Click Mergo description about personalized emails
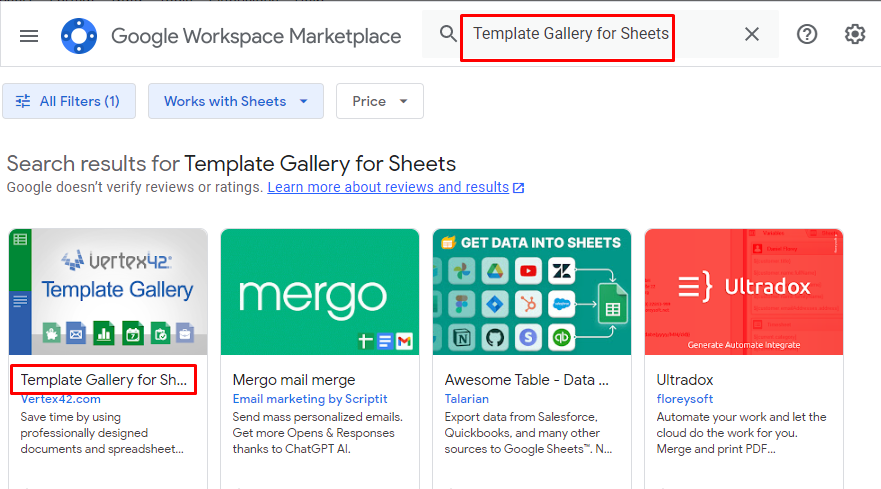Screen dimensions: 881x489 [318, 433]
